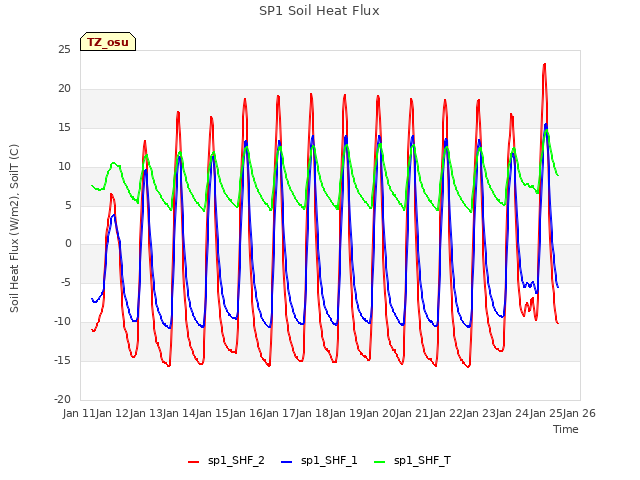Click the Jan 15 x-axis tick label

(x=212, y=413)
